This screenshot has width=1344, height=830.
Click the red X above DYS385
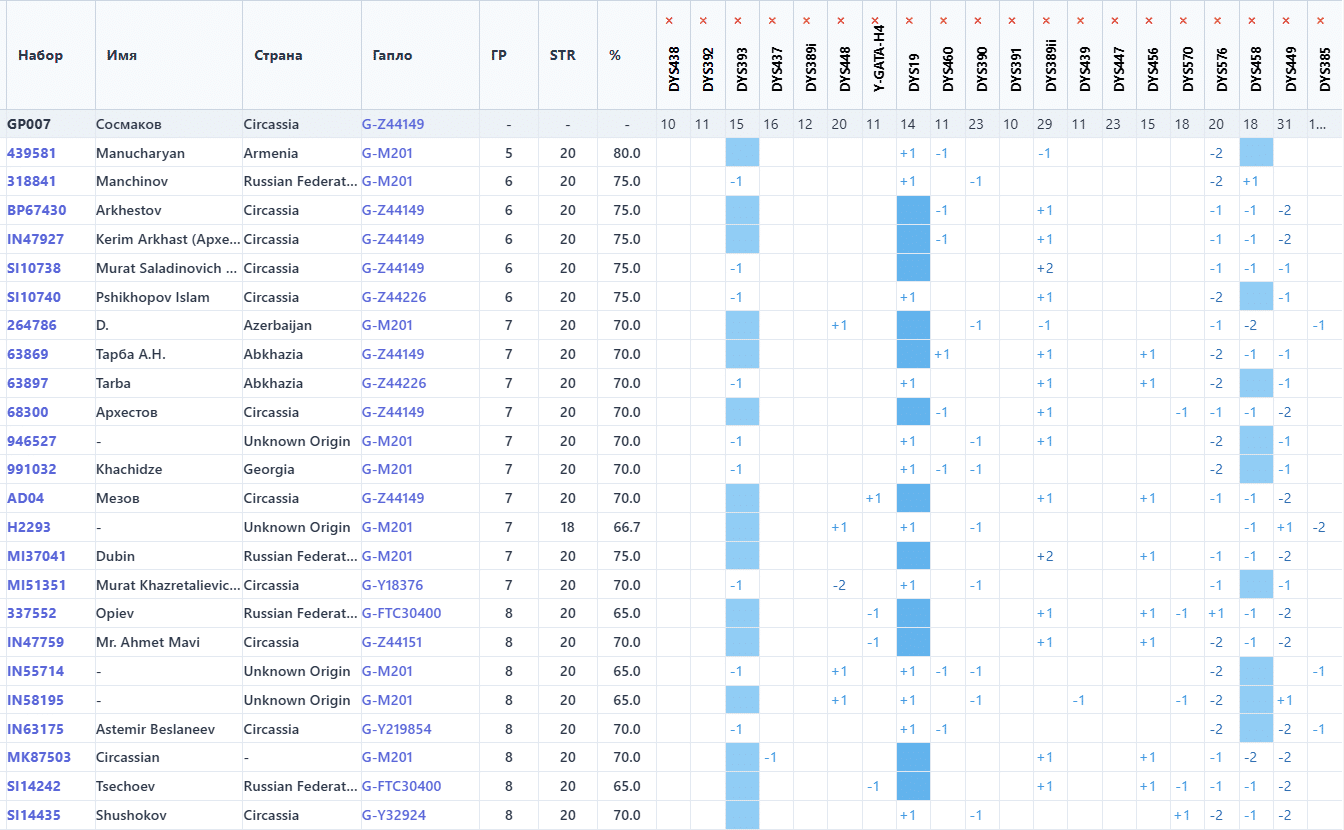click(1320, 21)
